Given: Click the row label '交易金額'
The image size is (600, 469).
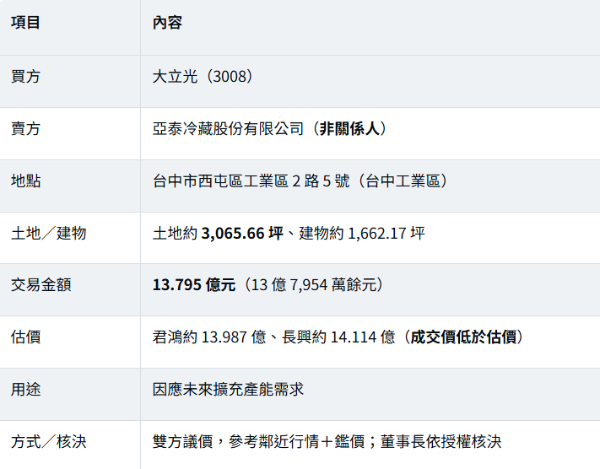Looking at the screenshot, I should (x=41, y=285).
